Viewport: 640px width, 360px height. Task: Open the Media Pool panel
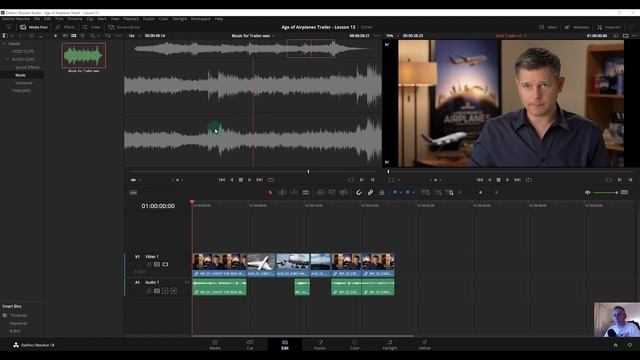tap(33, 27)
